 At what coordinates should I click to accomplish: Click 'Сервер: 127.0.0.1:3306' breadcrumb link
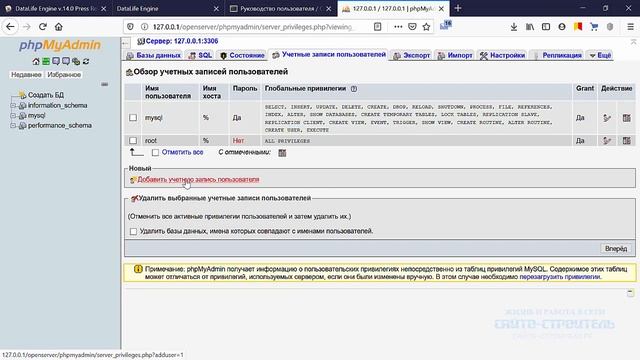182,41
